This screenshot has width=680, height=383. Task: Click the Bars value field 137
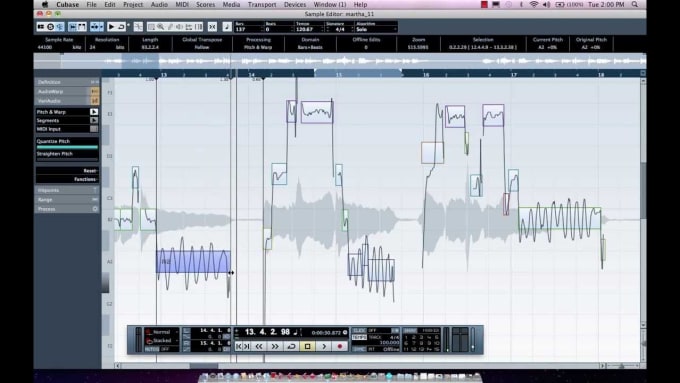point(248,29)
